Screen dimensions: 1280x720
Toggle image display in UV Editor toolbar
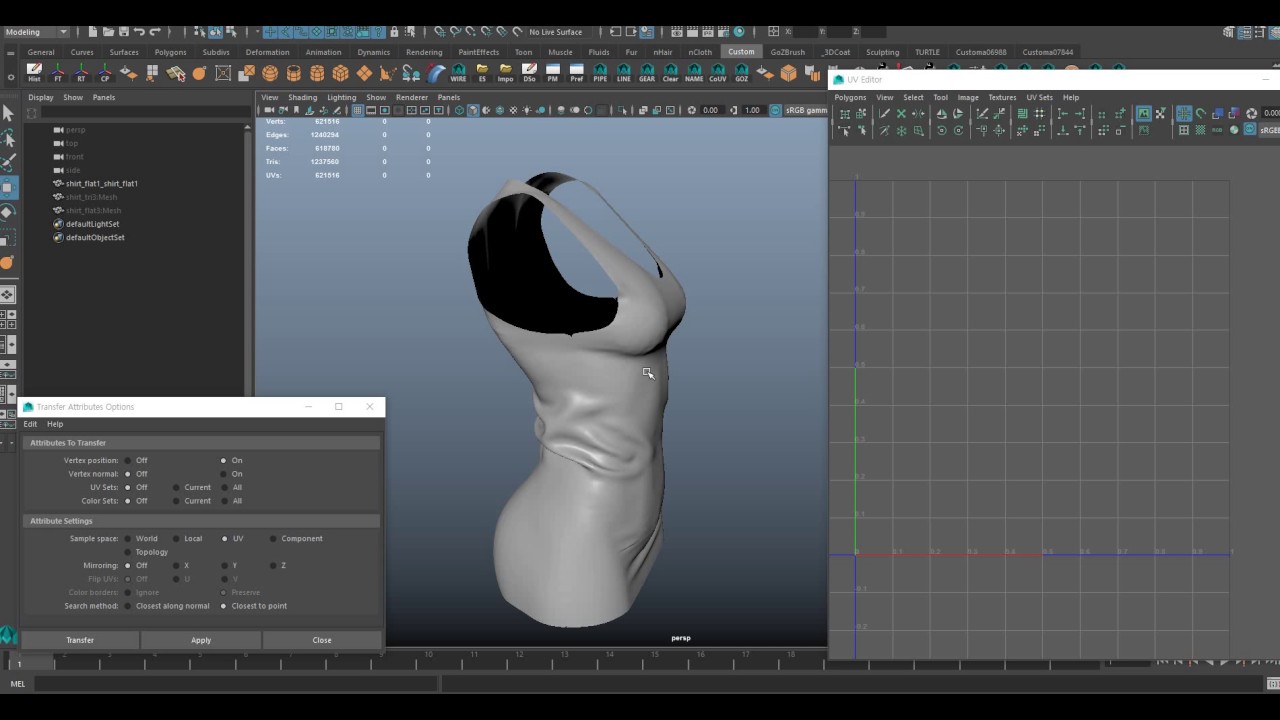click(1144, 114)
